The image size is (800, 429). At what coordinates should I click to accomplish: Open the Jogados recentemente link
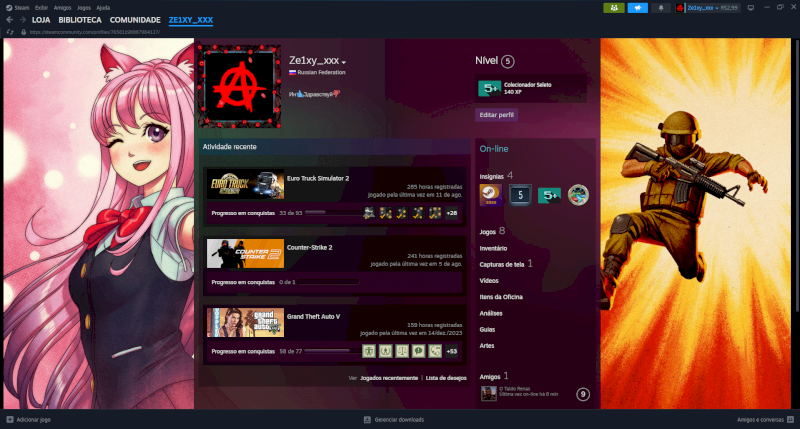pos(389,378)
